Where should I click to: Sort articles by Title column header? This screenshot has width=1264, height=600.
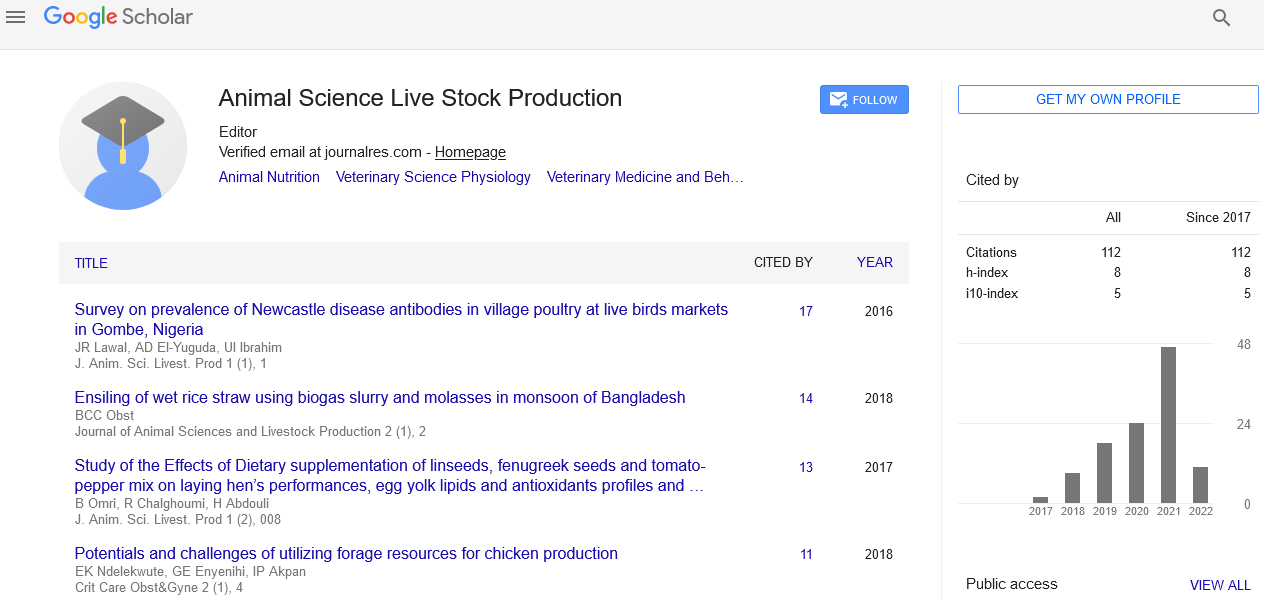(91, 263)
